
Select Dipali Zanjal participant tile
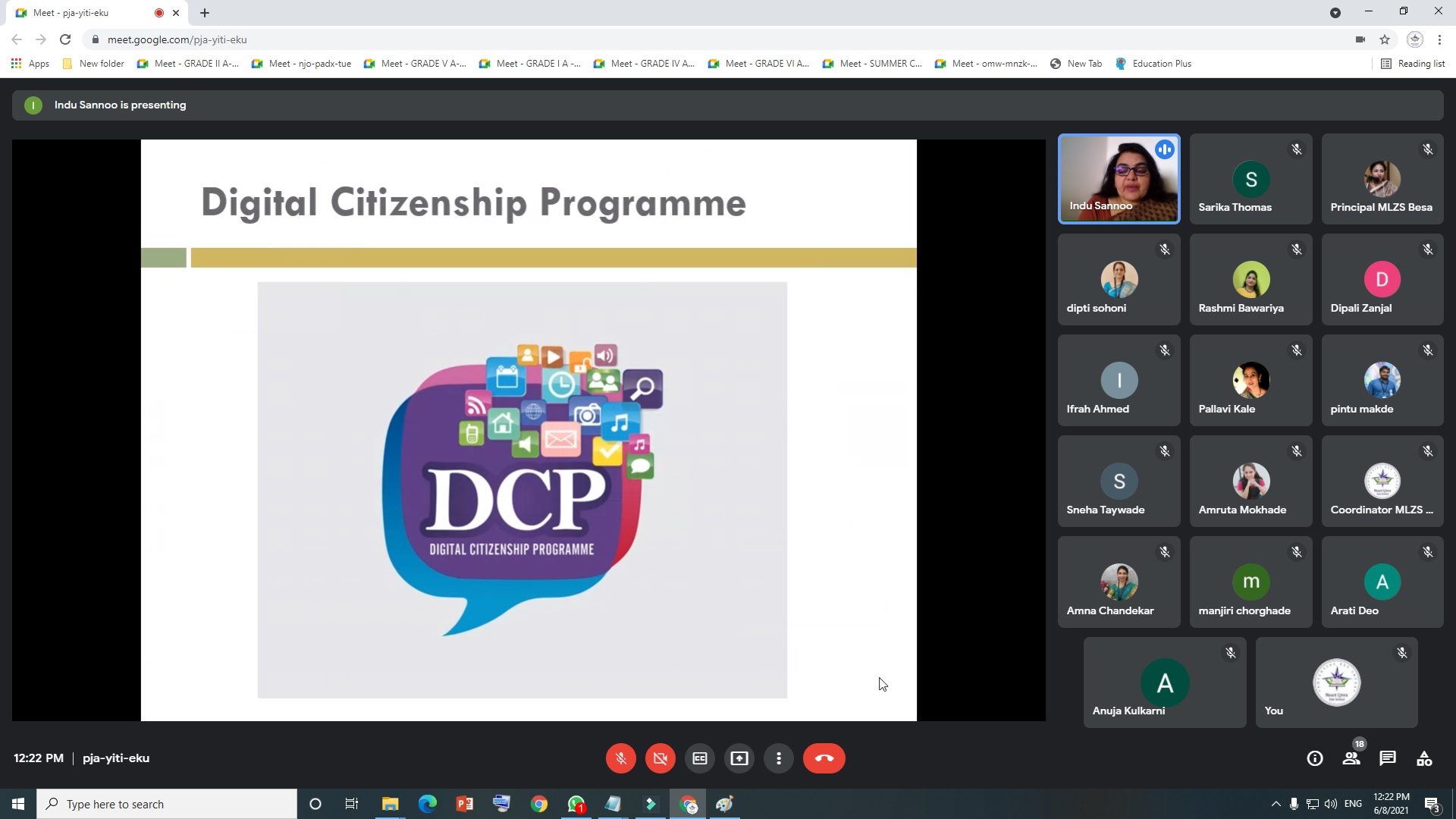[x=1382, y=280]
